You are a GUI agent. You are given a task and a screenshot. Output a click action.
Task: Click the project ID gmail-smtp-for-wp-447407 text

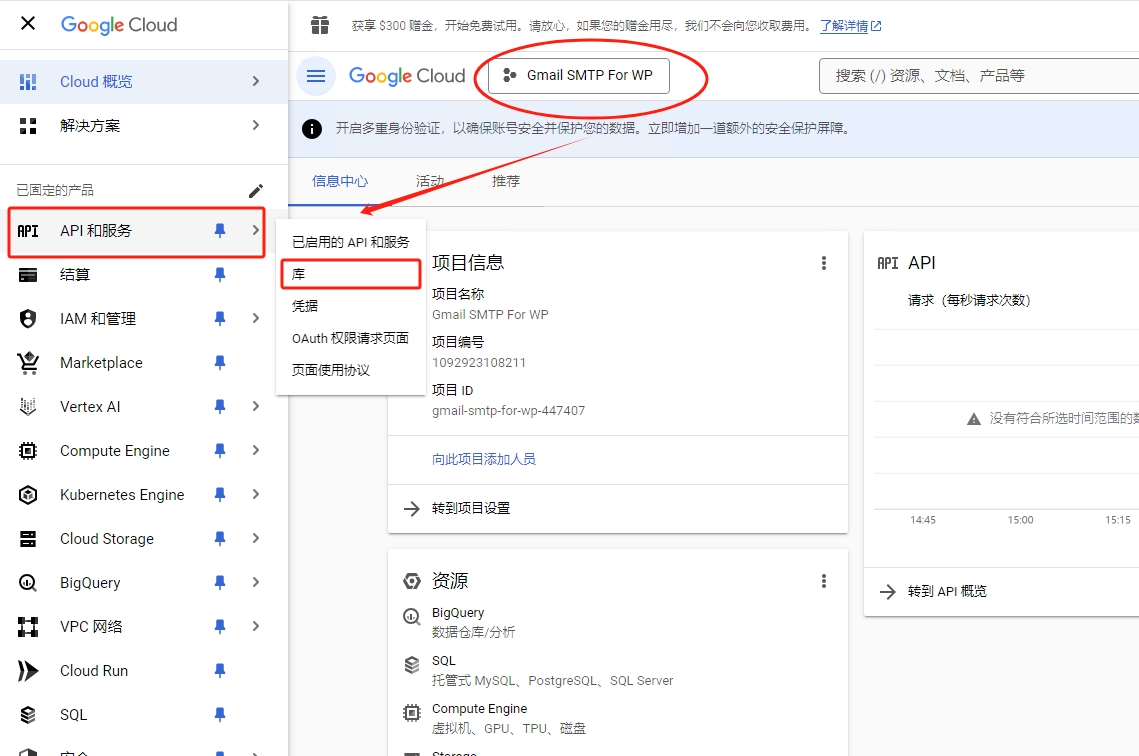click(x=508, y=410)
